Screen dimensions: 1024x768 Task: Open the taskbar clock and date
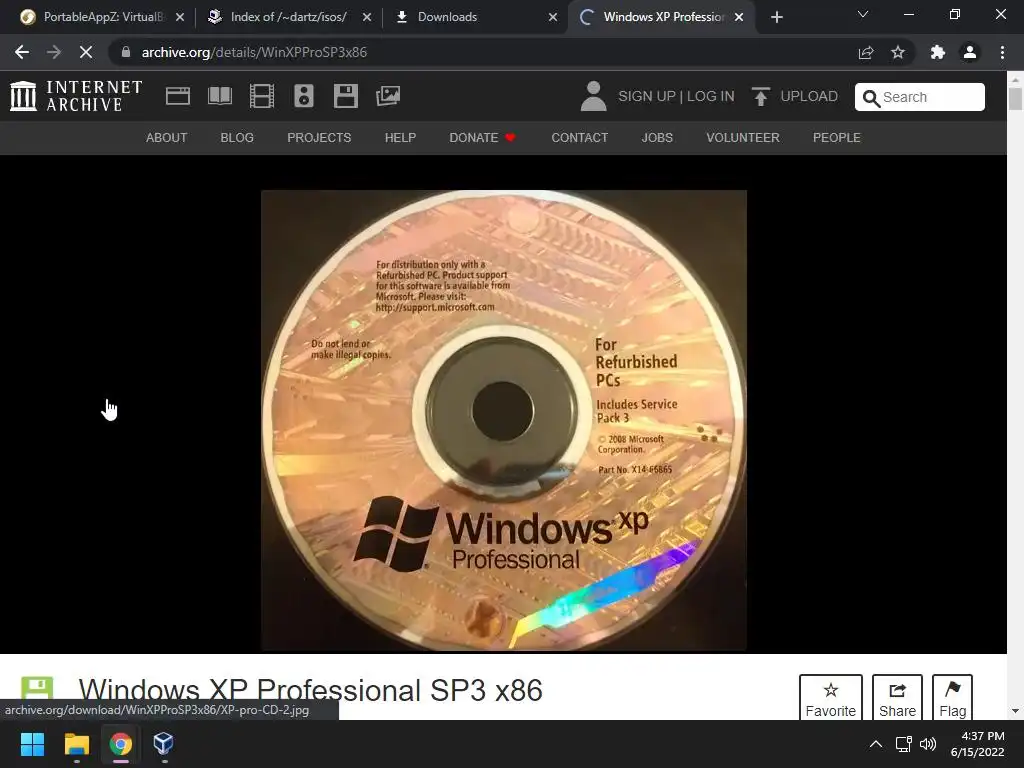click(977, 744)
